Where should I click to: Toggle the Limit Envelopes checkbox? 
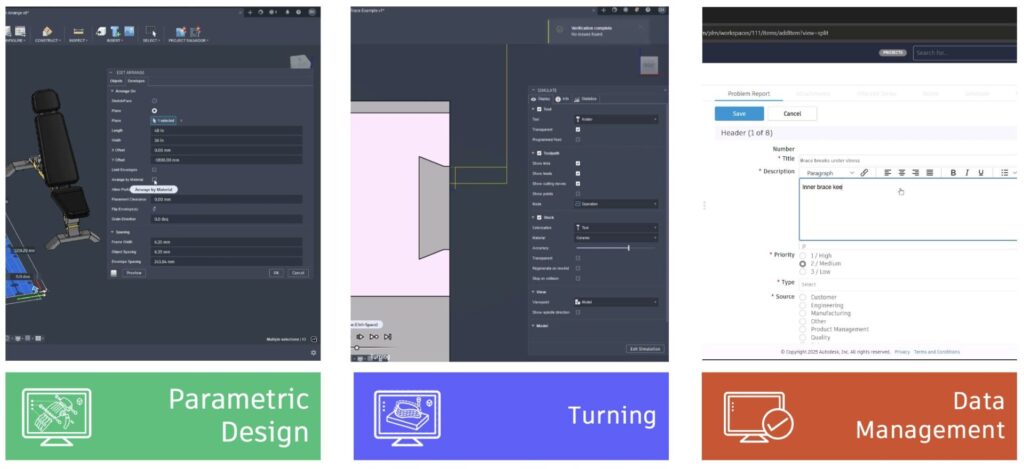point(154,169)
